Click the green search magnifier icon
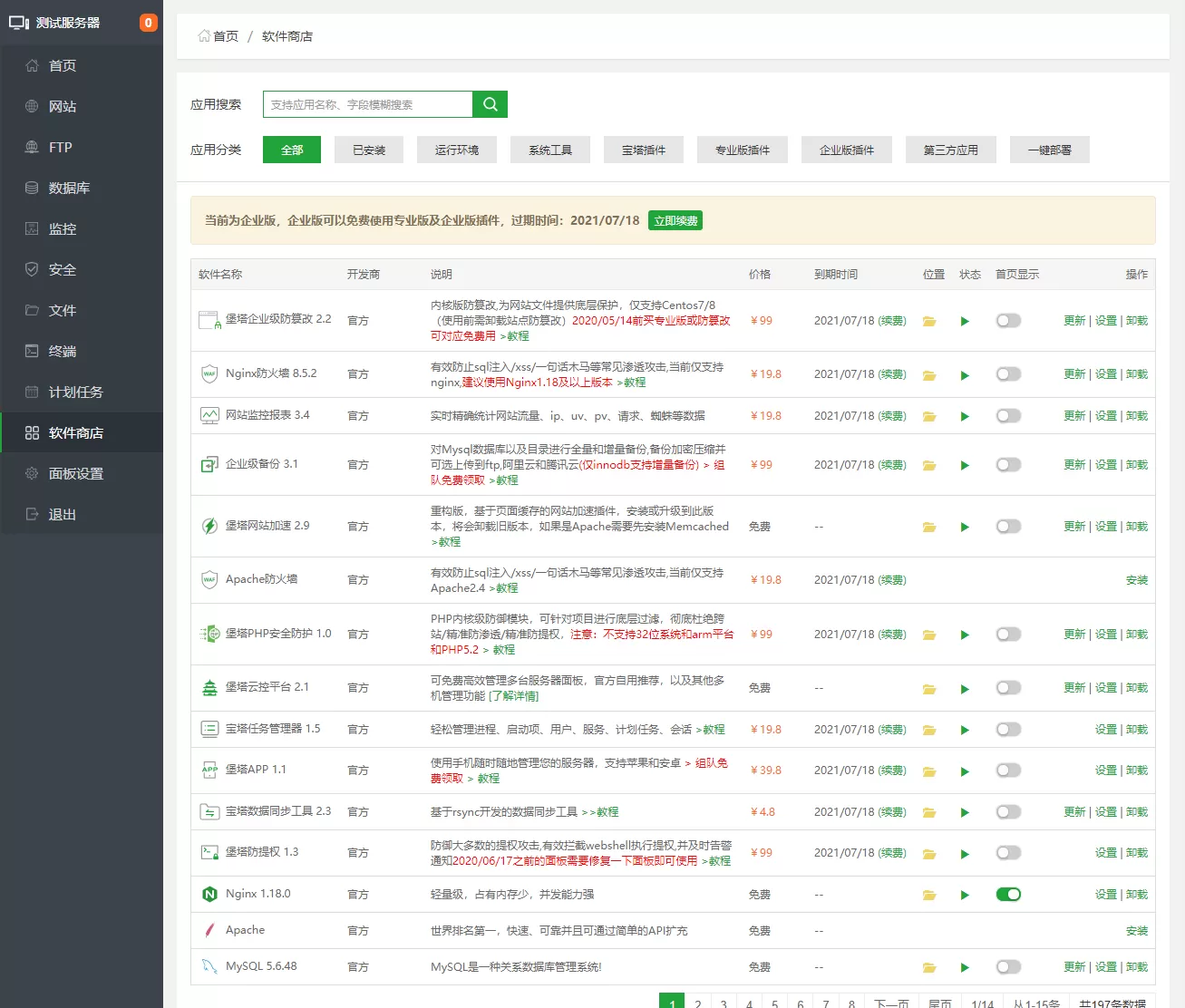This screenshot has width=1185, height=1008. click(x=490, y=104)
